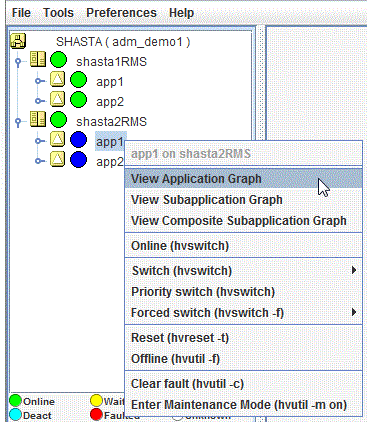Open the Help menu
The width and height of the screenshot is (386, 422).
pos(181,13)
